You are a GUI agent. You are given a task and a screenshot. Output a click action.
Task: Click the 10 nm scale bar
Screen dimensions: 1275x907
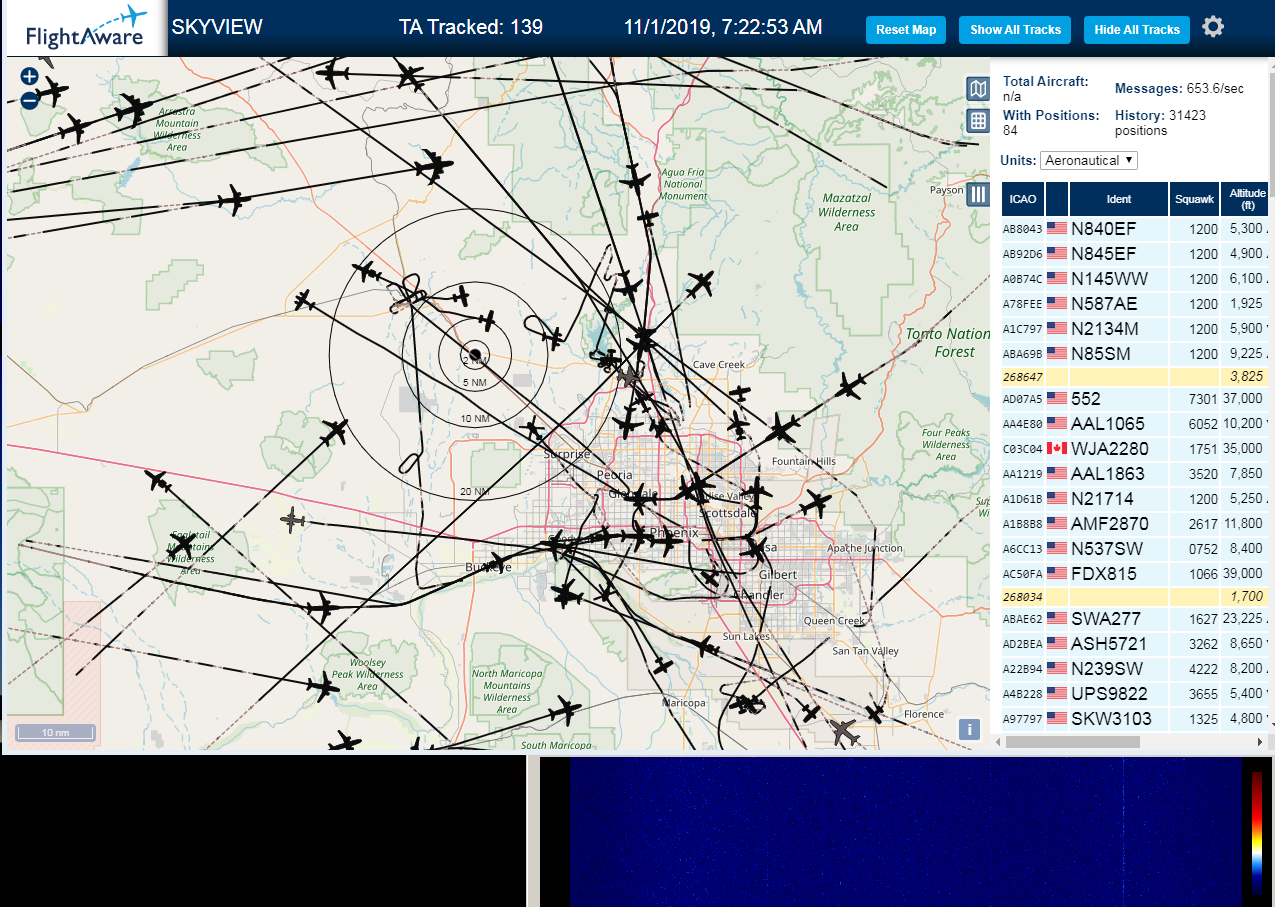point(56,733)
